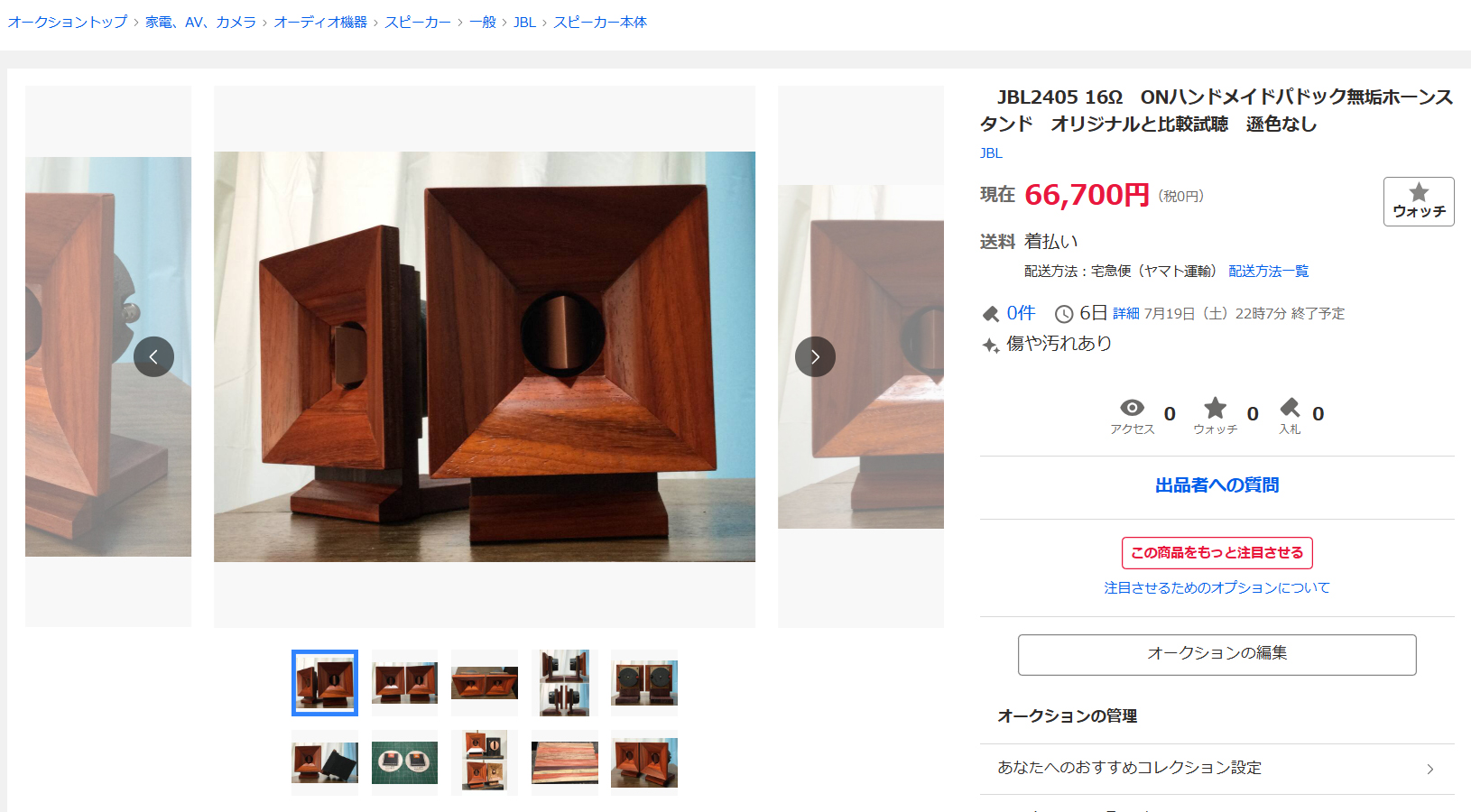The image size is (1471, 812).
Task: Open the オーディオ機器 breadcrumb link
Action: pyautogui.click(x=320, y=22)
